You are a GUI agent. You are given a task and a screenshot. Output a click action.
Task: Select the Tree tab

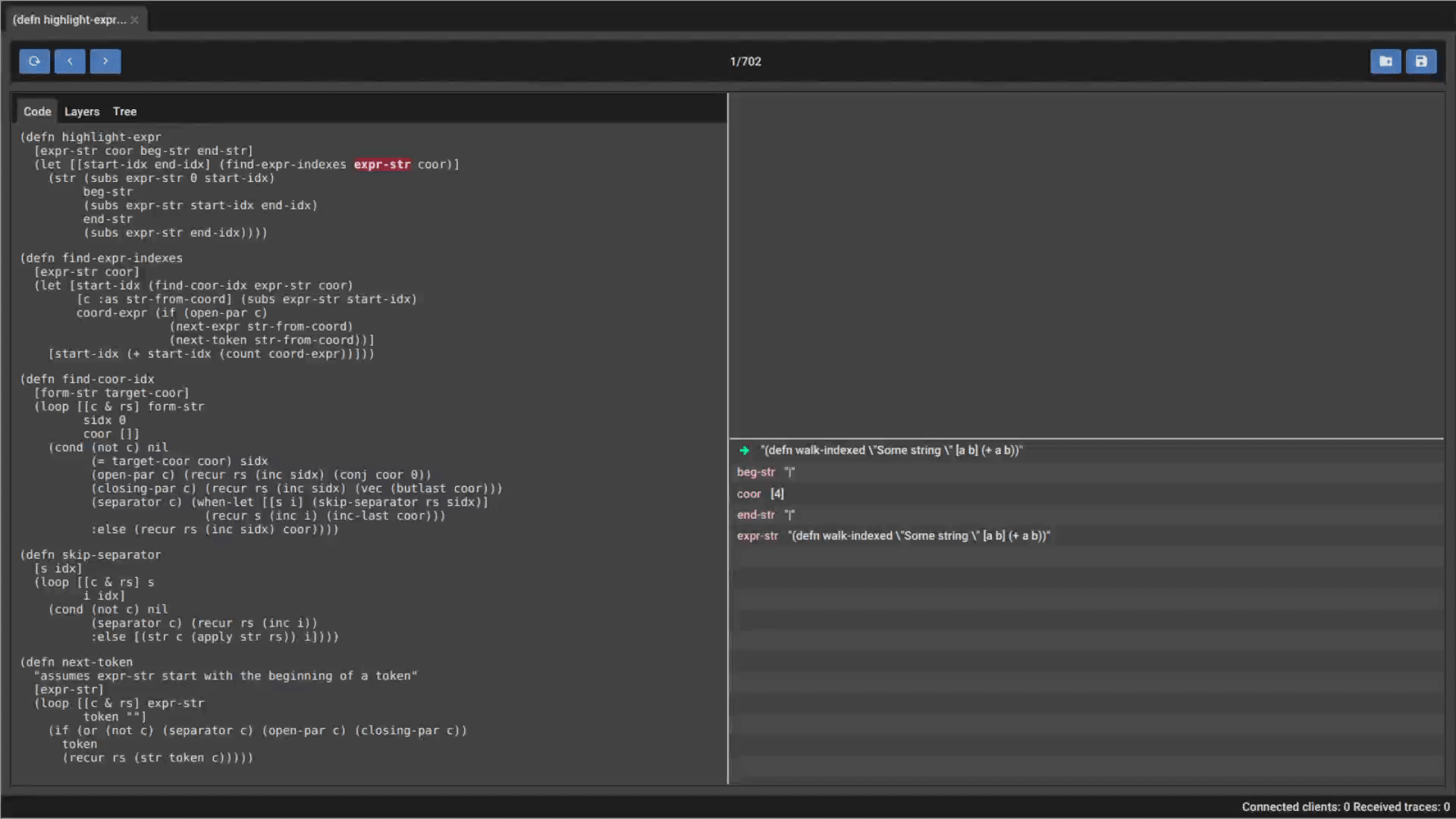click(x=124, y=111)
